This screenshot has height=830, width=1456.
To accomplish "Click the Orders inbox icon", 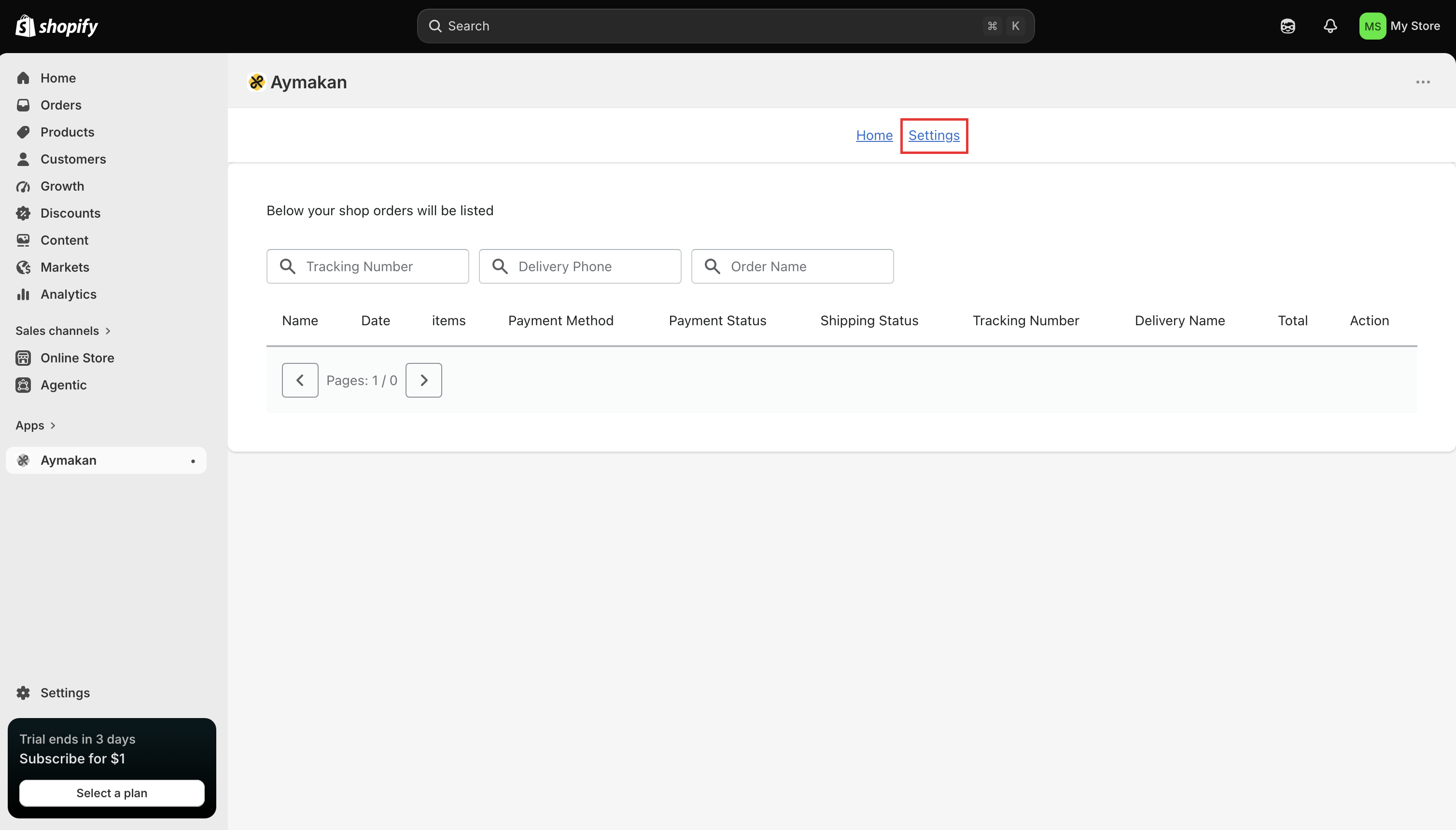I will [x=23, y=105].
